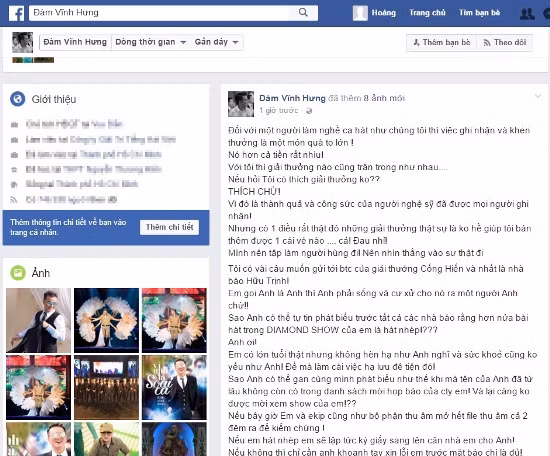Click the green Ảnh section icon
The image size is (550, 456).
pyautogui.click(x=18, y=273)
